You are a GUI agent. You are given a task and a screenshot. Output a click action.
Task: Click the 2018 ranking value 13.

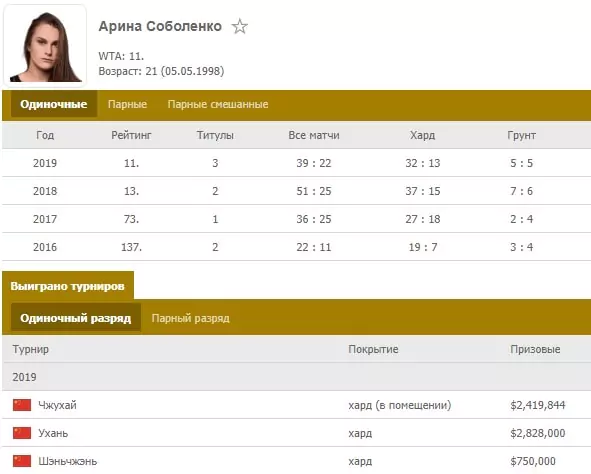coord(131,191)
